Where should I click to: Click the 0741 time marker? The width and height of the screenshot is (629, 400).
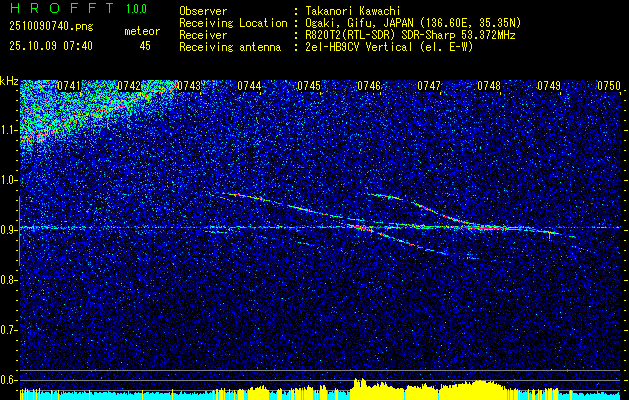click(x=69, y=86)
